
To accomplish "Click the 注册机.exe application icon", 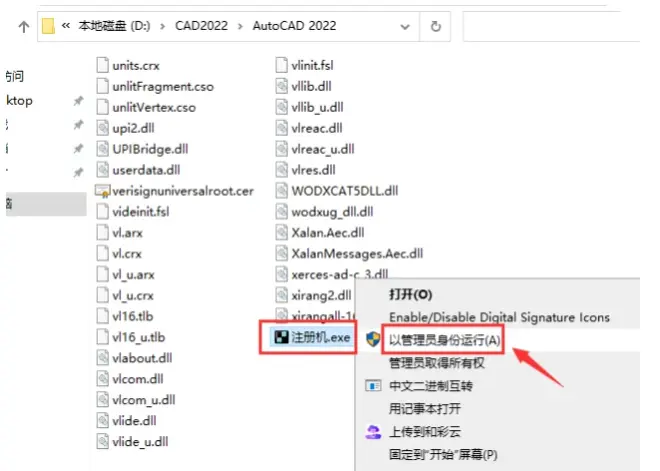I will click(281, 337).
